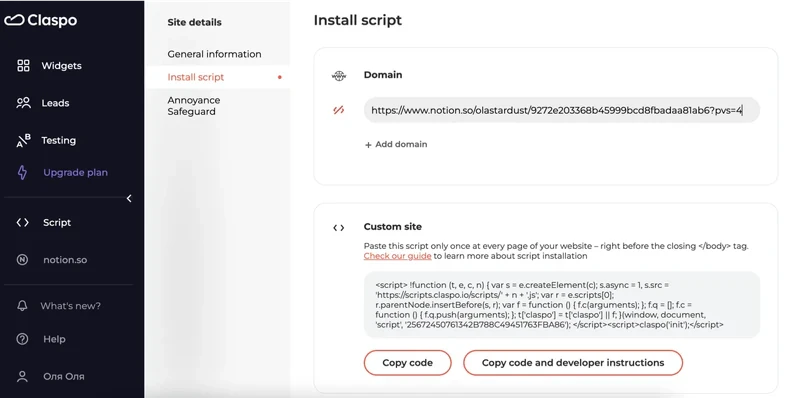The image size is (800, 398).
Task: Collapse the sidebar with the chevron
Action: click(129, 198)
